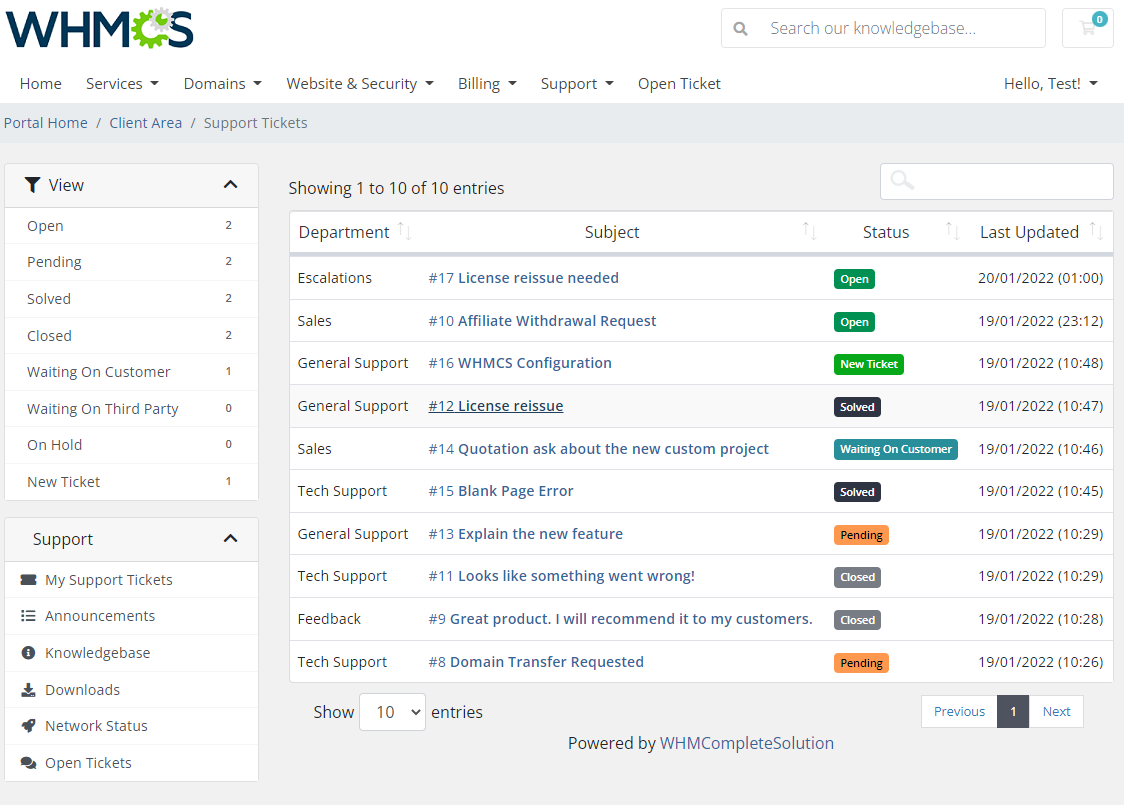Click the download icon beside Downloads
Image resolution: width=1124 pixels, height=805 pixels.
(x=29, y=690)
